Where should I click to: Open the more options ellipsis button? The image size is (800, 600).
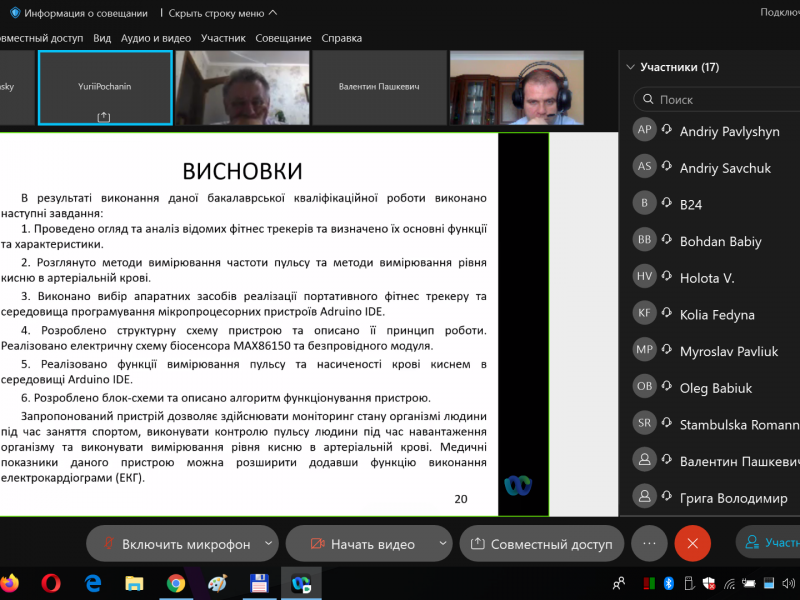point(649,543)
